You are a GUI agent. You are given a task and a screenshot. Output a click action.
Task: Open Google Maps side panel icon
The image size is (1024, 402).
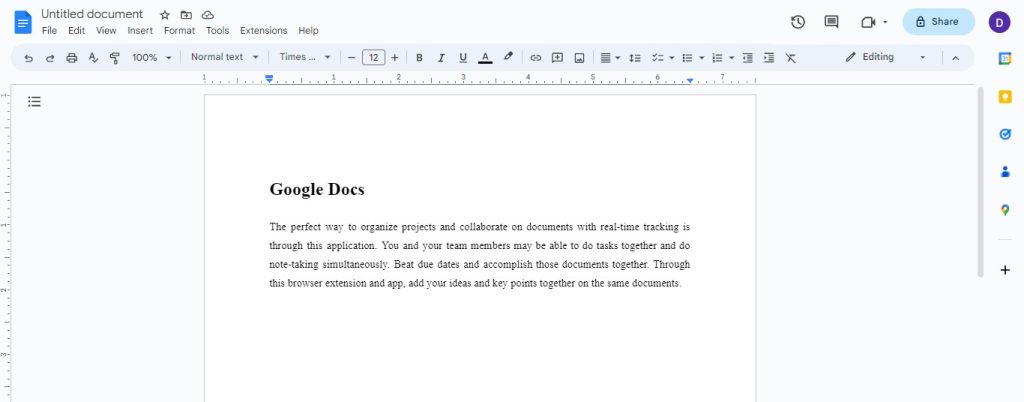pos(1005,210)
